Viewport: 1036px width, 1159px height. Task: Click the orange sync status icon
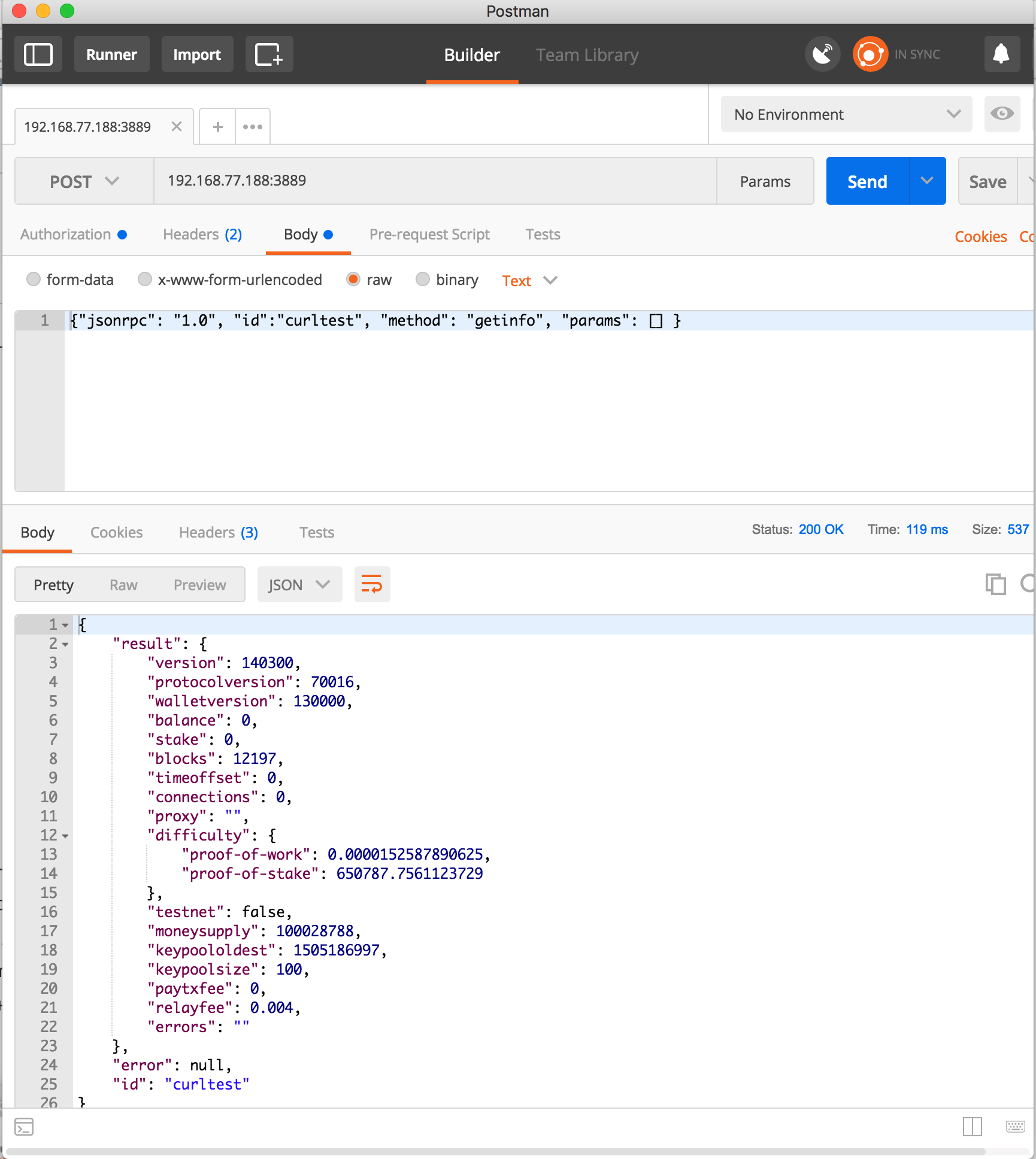click(x=870, y=54)
